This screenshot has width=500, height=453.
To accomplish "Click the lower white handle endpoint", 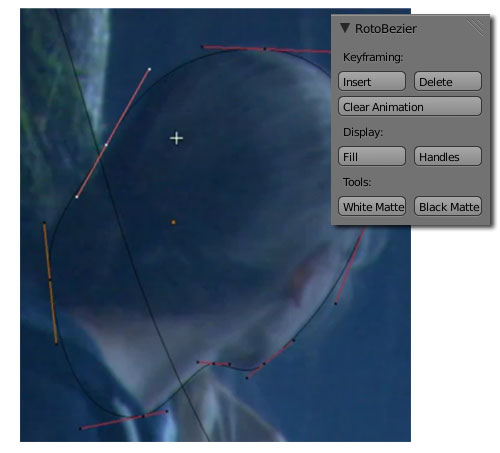I will point(77,197).
